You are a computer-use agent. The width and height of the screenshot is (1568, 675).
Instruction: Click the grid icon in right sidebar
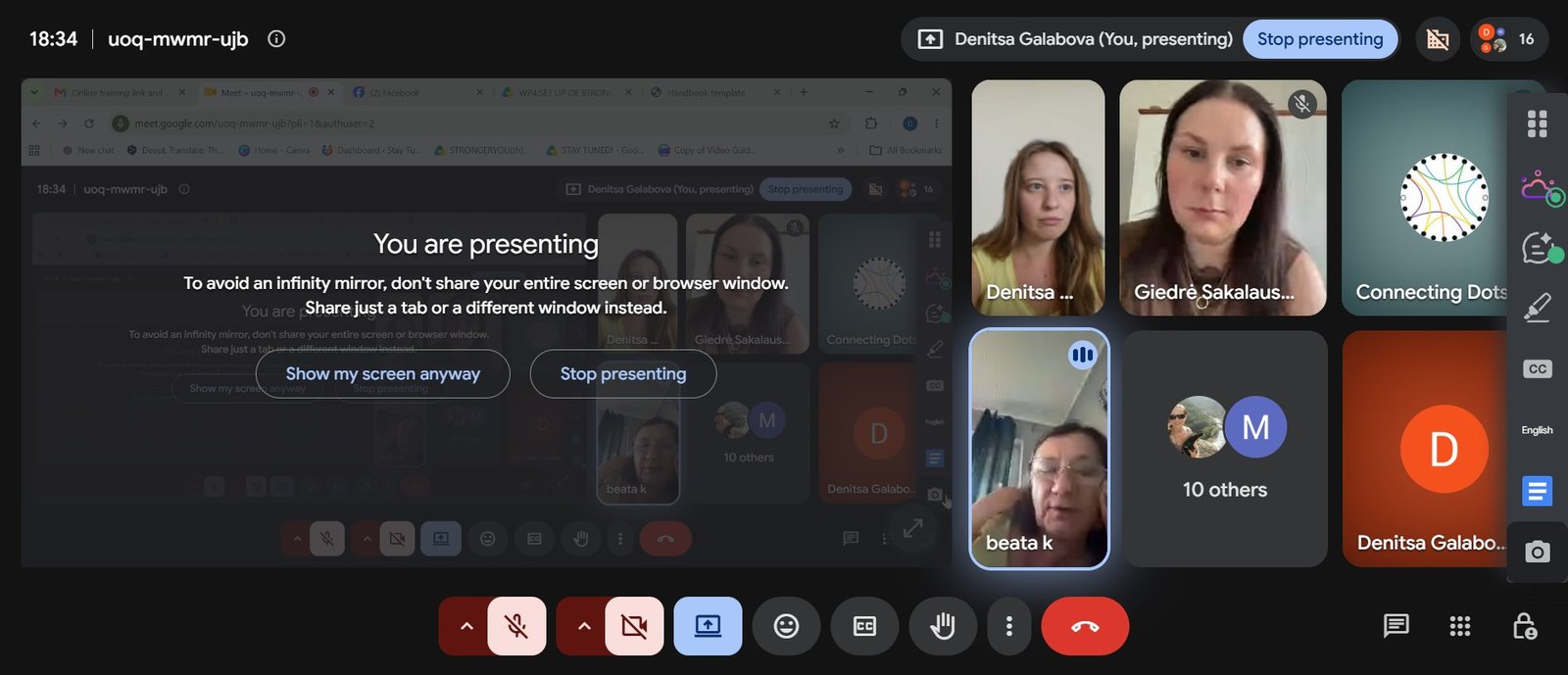click(x=1537, y=124)
